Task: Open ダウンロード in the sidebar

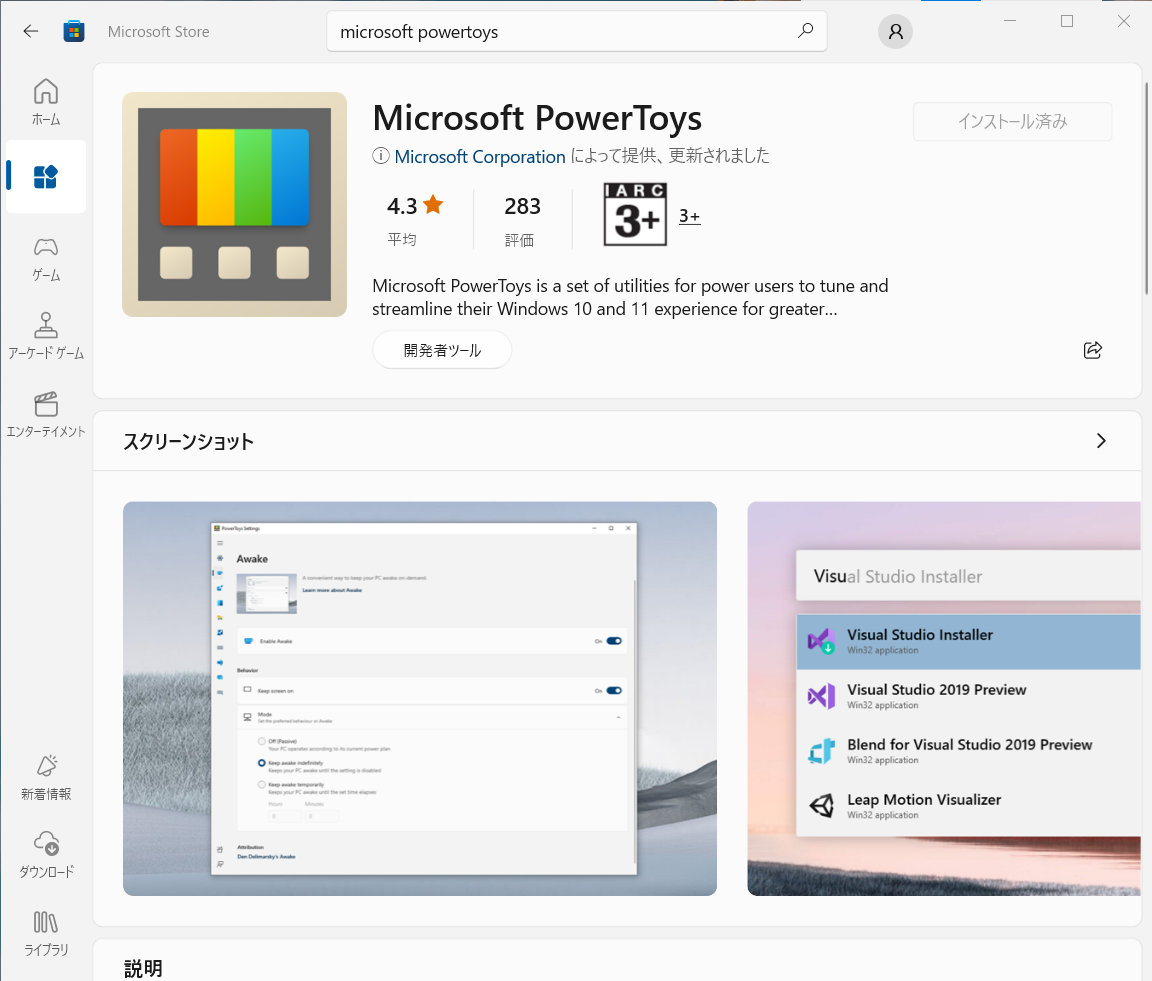Action: [46, 855]
